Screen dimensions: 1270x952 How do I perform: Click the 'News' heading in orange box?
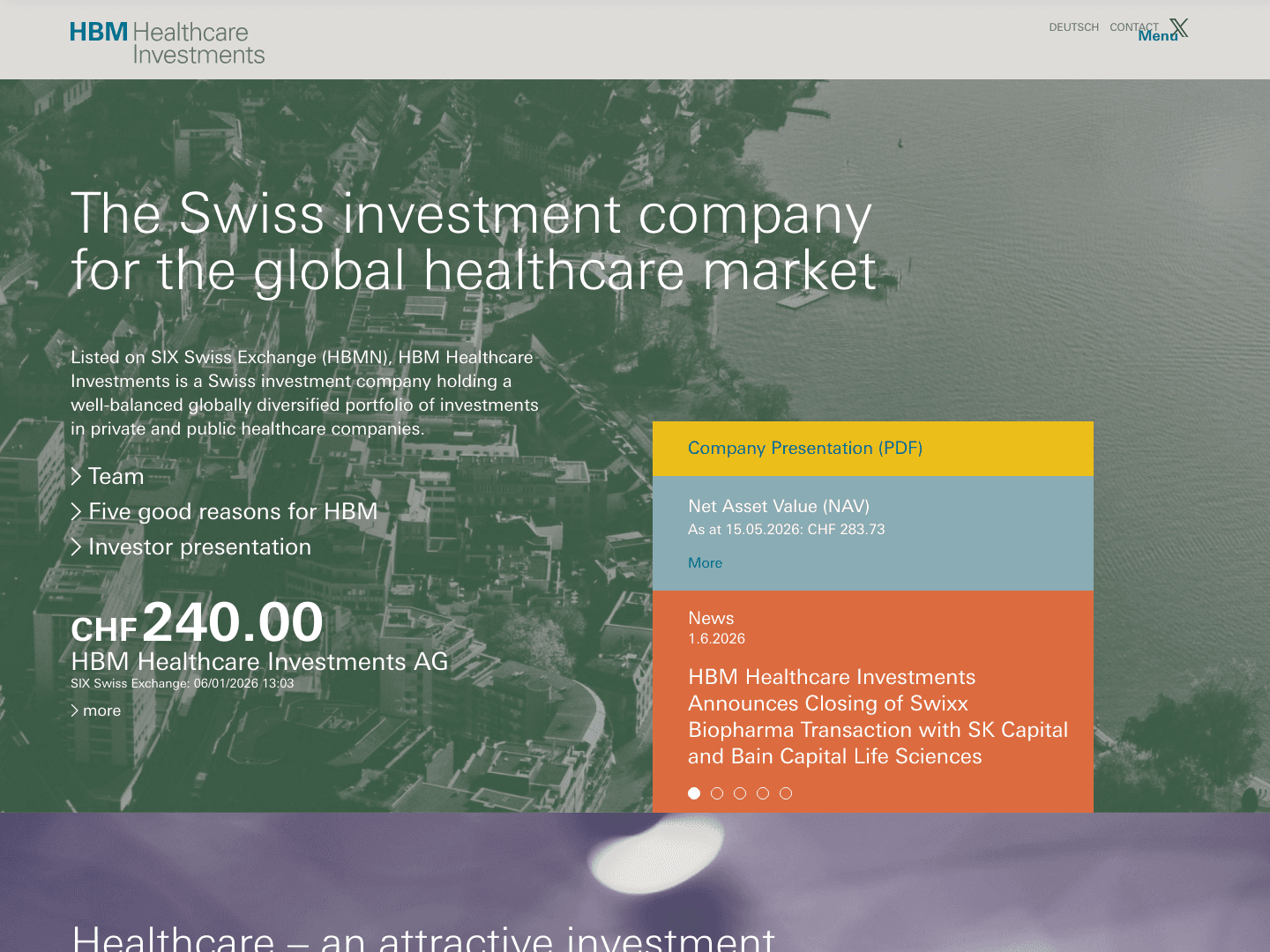[x=711, y=618]
